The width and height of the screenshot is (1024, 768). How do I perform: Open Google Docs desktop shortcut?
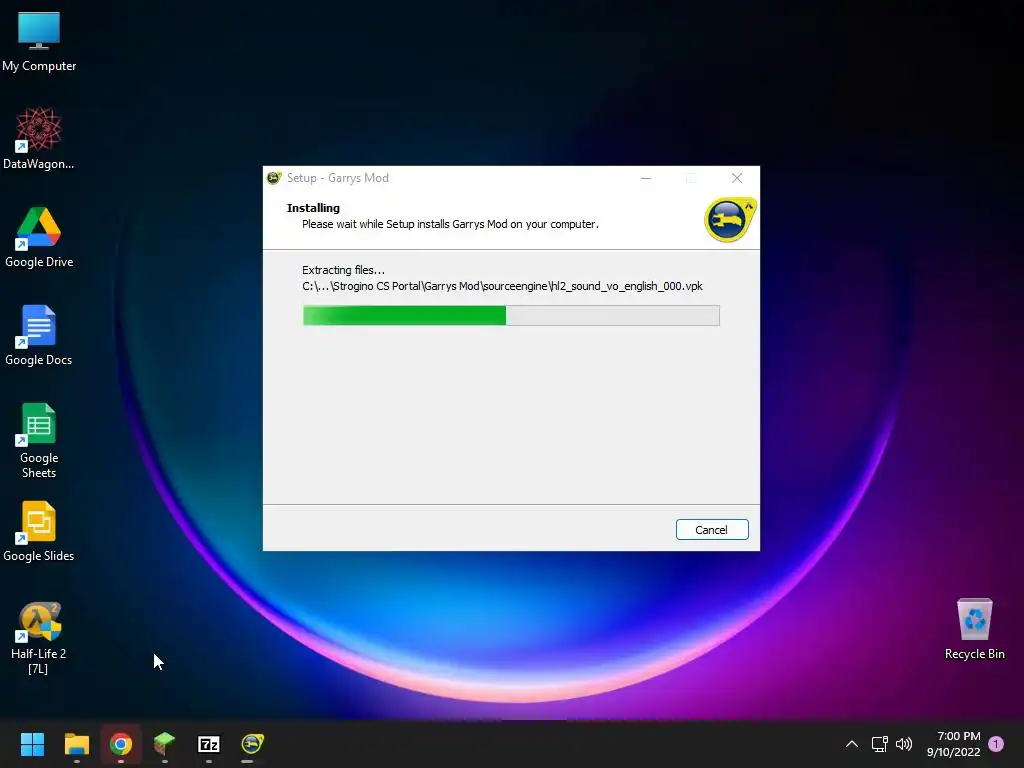tap(39, 335)
